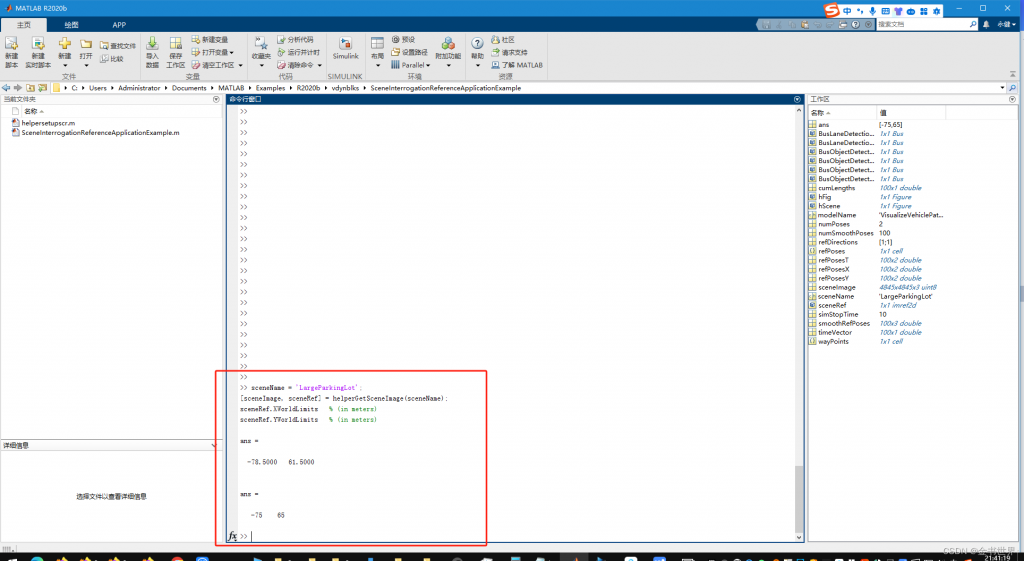The width and height of the screenshot is (1024, 561).
Task: Click the 保存工作区 (Save Workspace) icon
Action: pyautogui.click(x=176, y=52)
